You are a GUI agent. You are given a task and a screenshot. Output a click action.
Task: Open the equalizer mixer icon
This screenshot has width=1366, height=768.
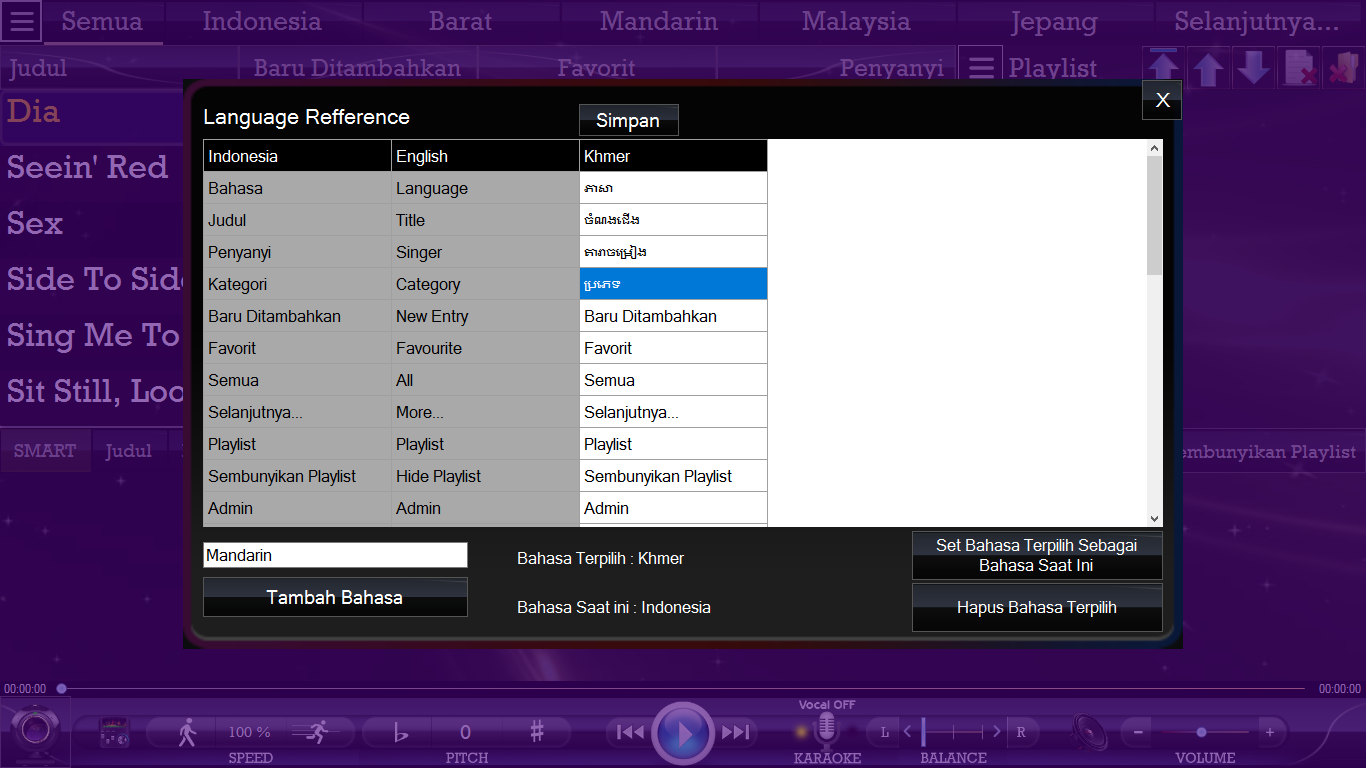tap(115, 733)
